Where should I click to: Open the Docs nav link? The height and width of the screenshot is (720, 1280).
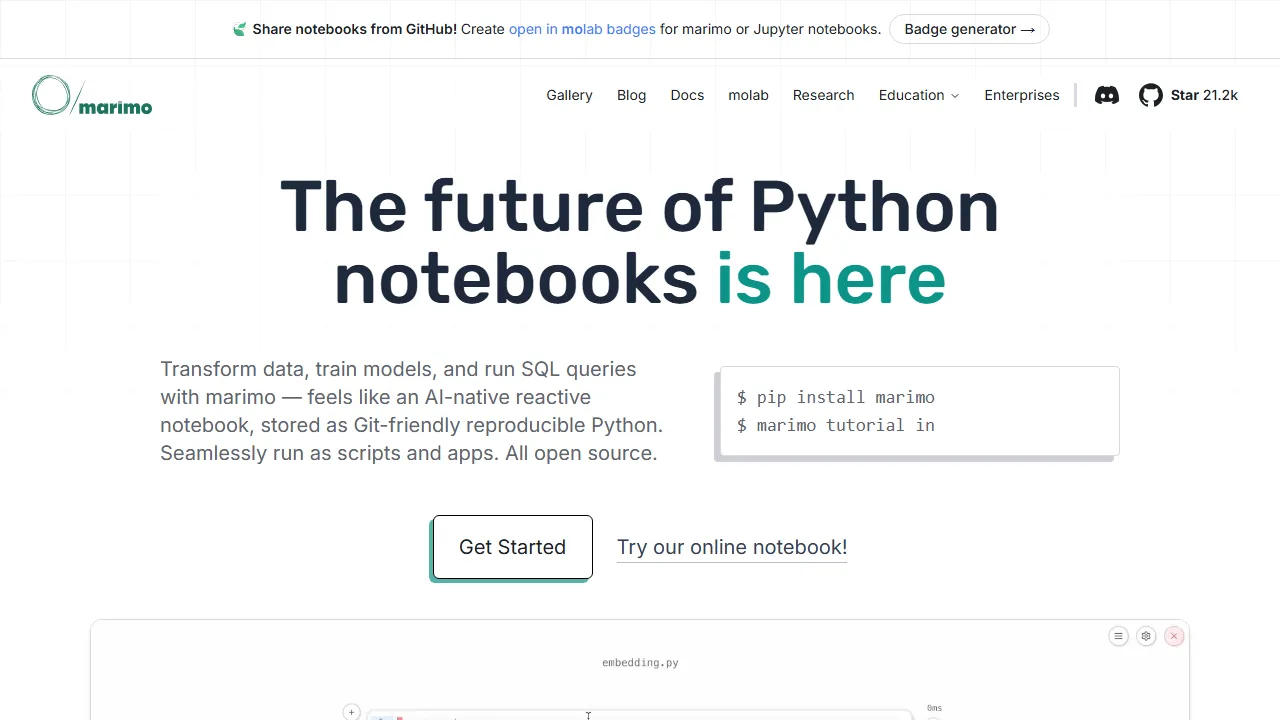(687, 95)
